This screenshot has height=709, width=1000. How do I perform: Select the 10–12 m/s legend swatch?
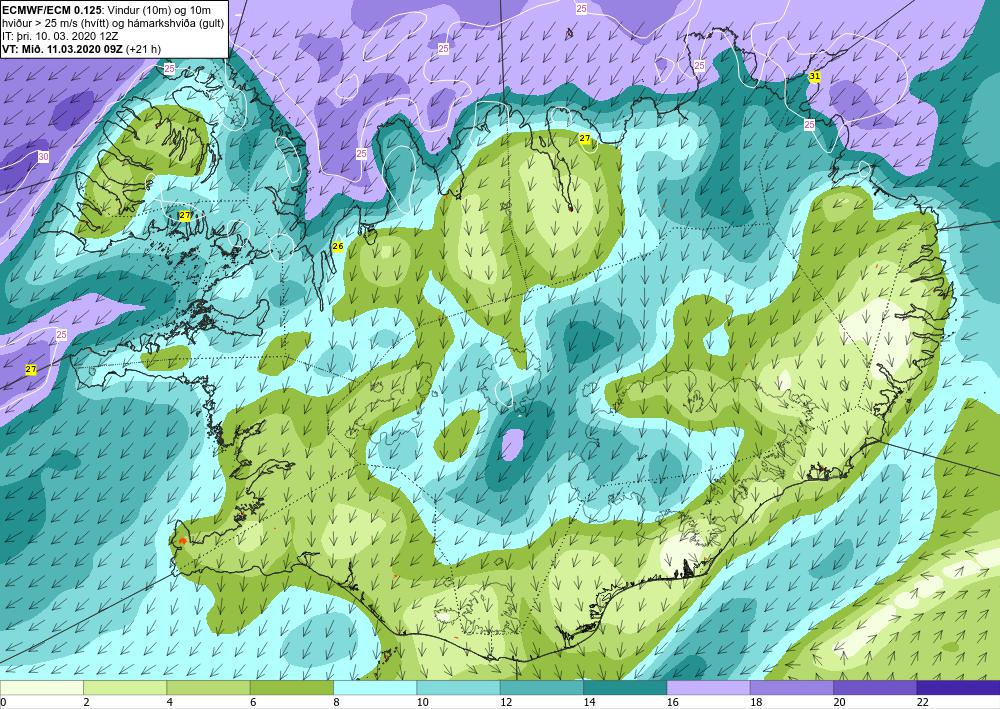coord(459,687)
